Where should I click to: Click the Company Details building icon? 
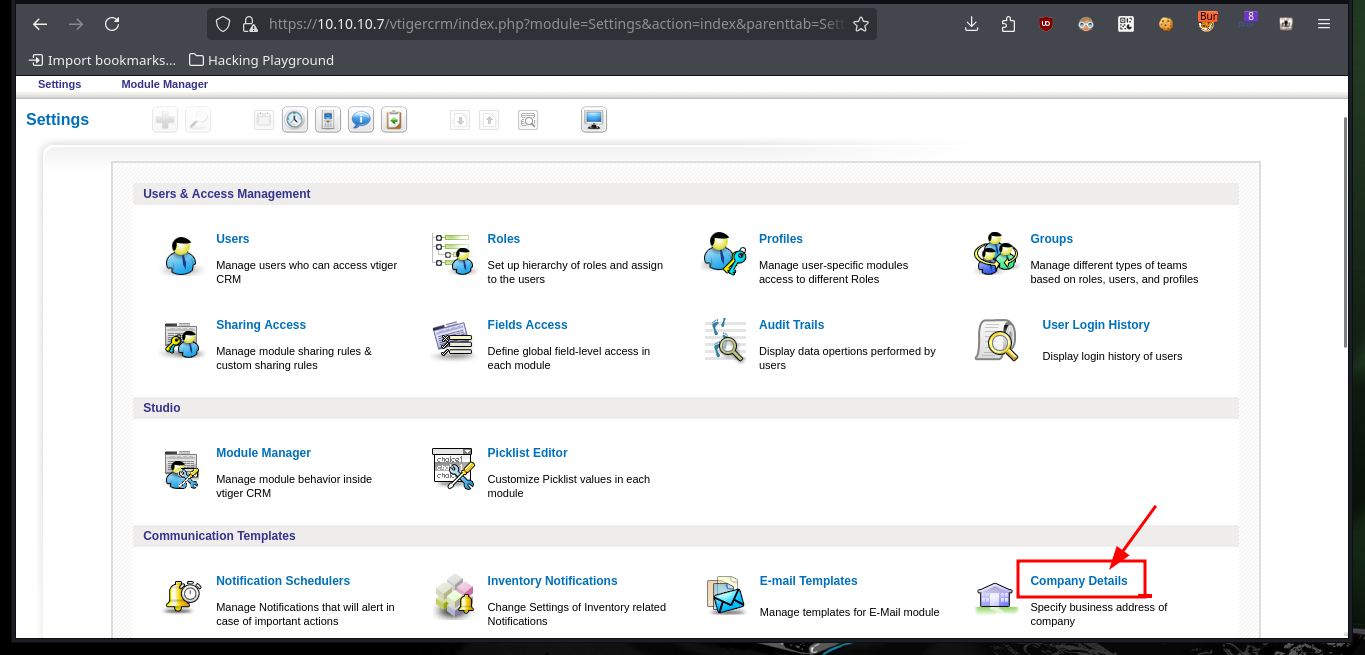[997, 597]
